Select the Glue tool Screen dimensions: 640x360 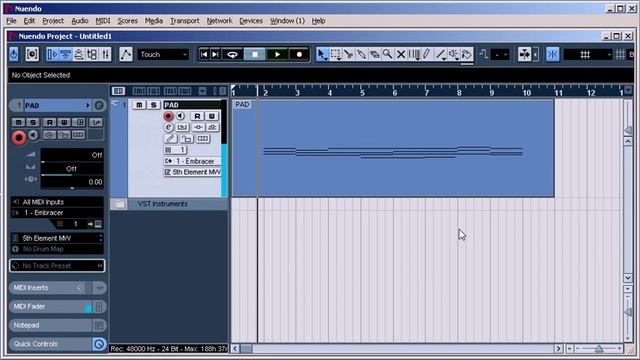tap(362, 54)
